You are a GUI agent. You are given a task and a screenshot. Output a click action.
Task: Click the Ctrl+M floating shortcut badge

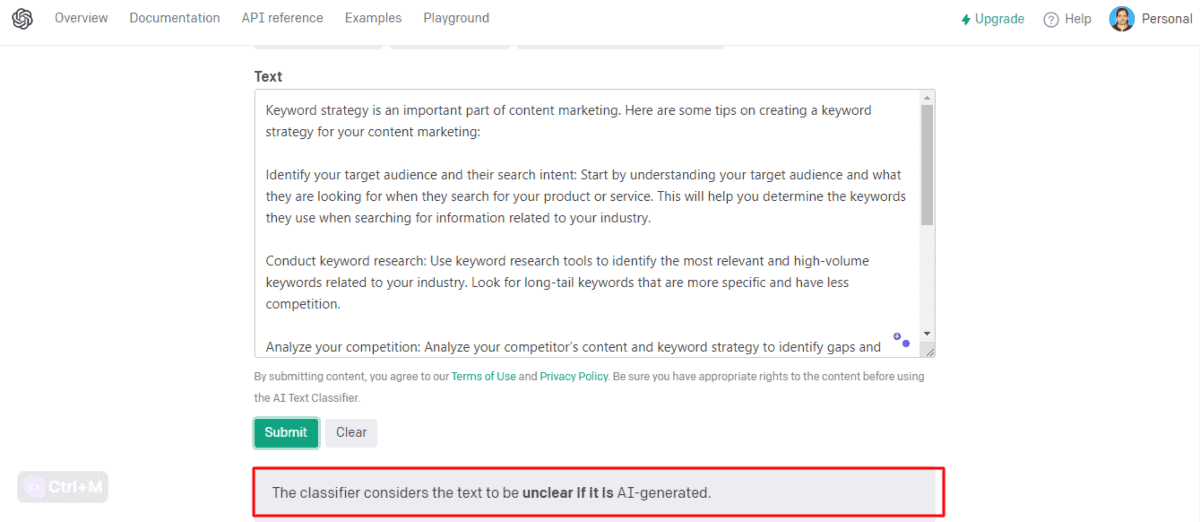point(63,487)
